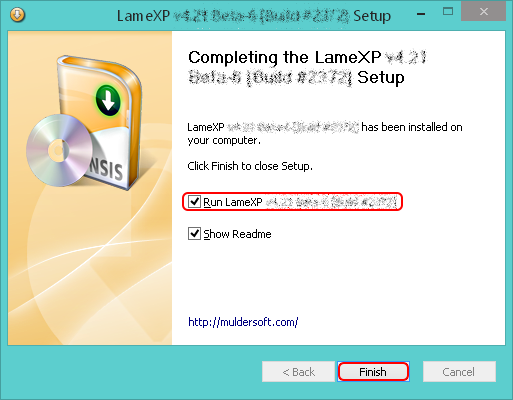Click Finish to complete Setup

tap(373, 372)
